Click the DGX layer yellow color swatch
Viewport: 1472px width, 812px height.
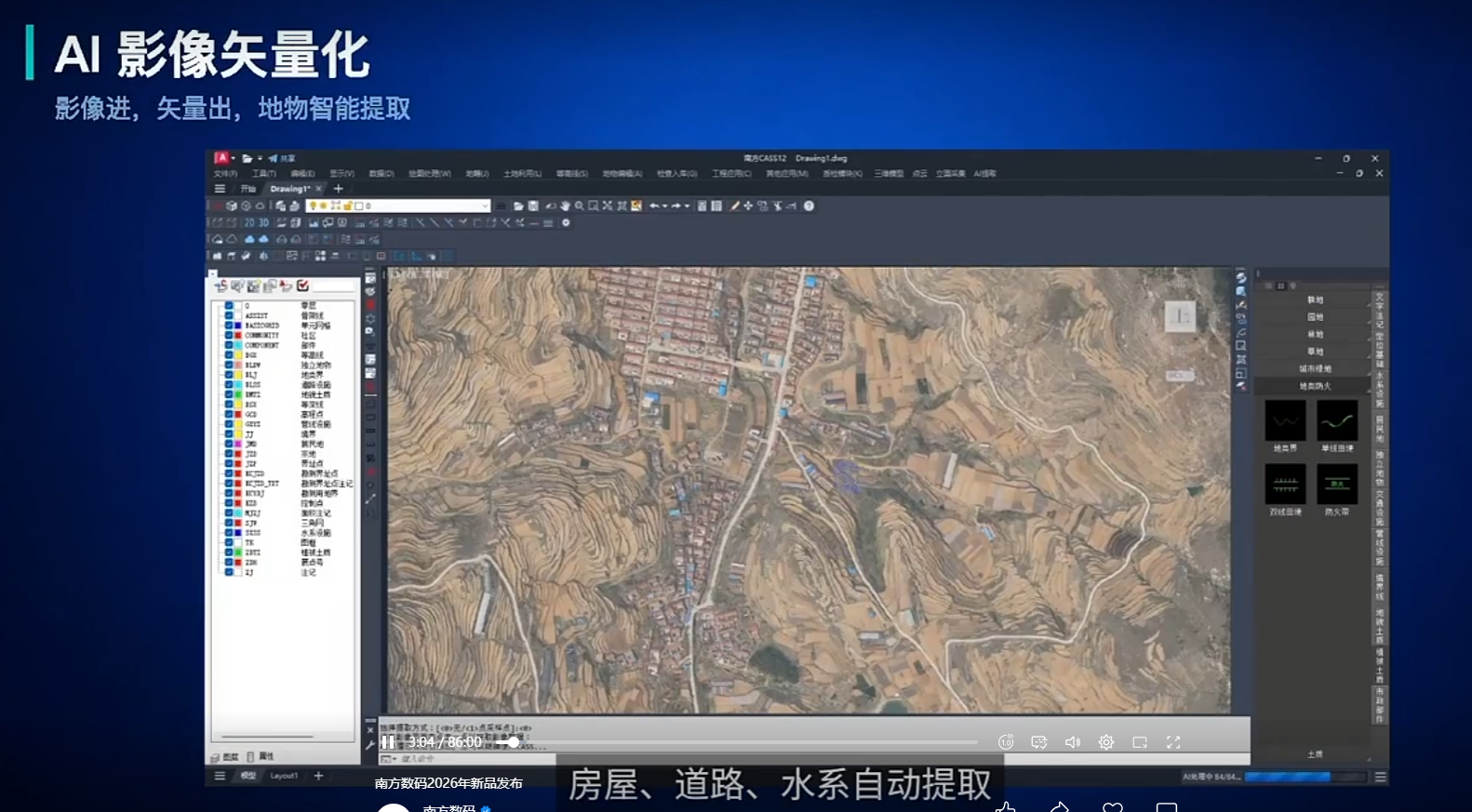click(x=238, y=354)
